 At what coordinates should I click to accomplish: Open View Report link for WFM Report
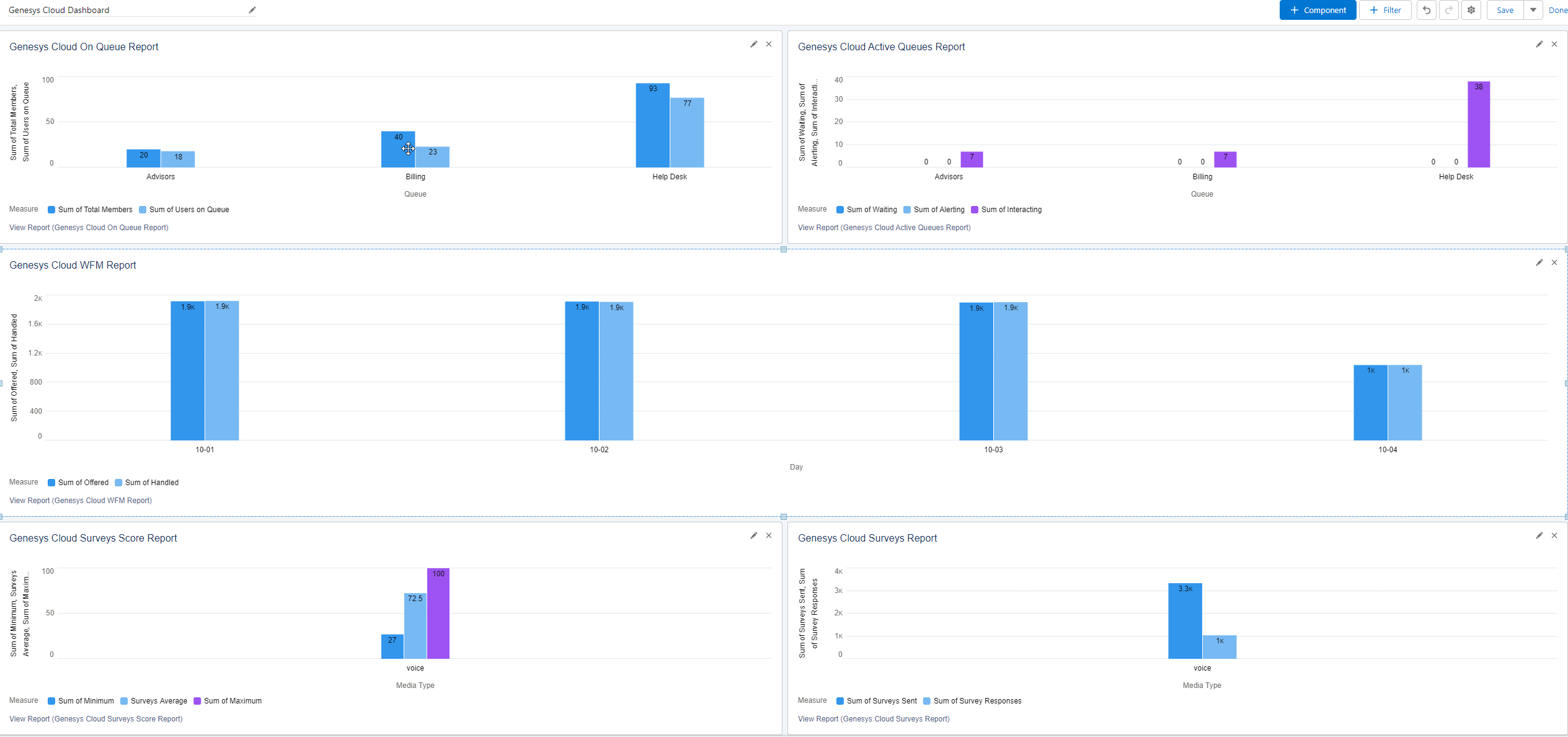click(81, 501)
